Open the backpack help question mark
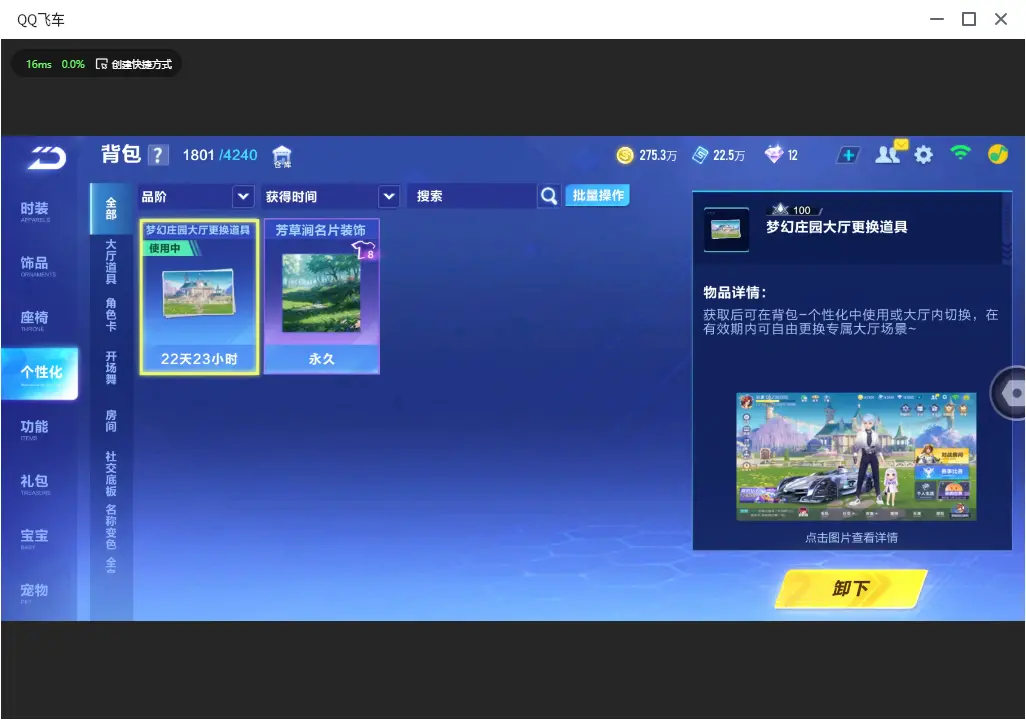Image resolution: width=1026 pixels, height=720 pixels. (x=158, y=155)
